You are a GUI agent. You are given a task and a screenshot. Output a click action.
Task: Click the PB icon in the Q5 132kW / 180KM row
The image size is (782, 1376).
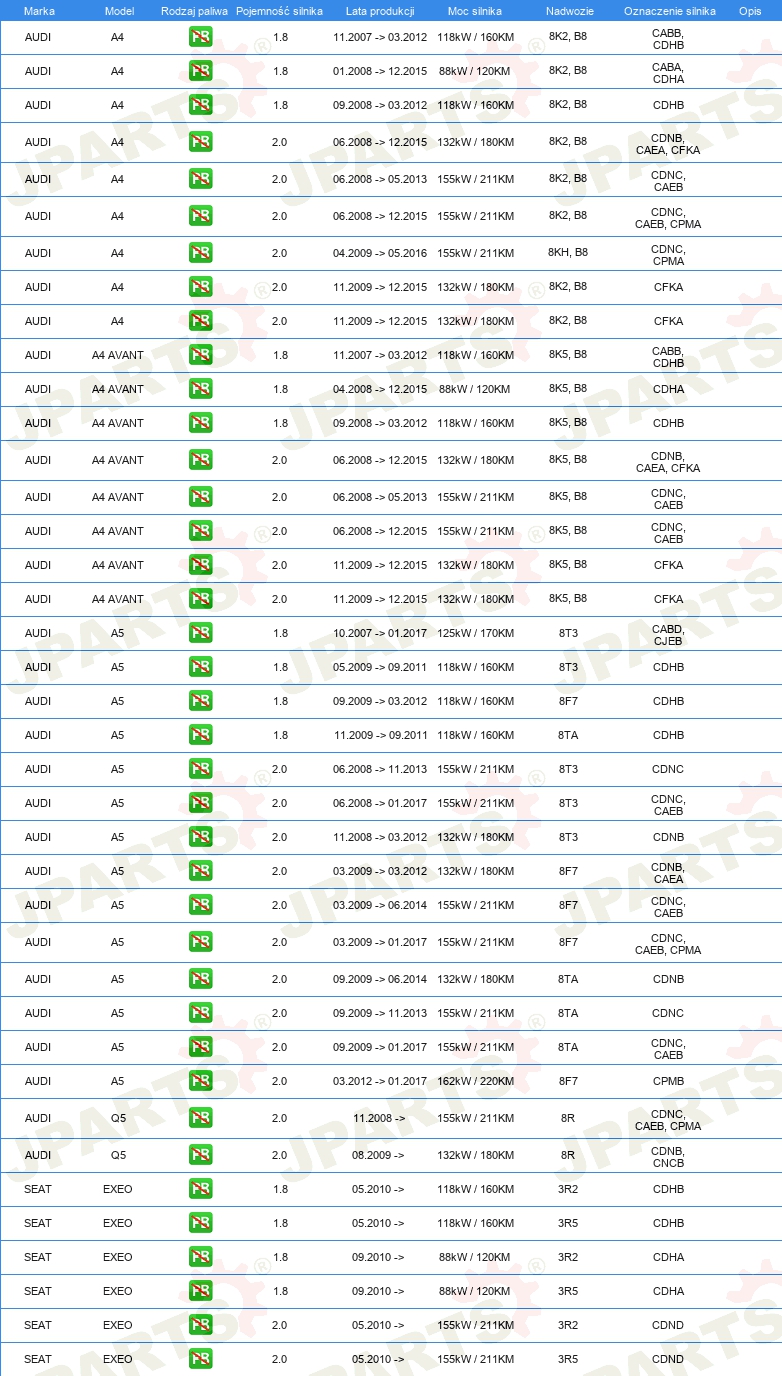pyautogui.click(x=201, y=1155)
